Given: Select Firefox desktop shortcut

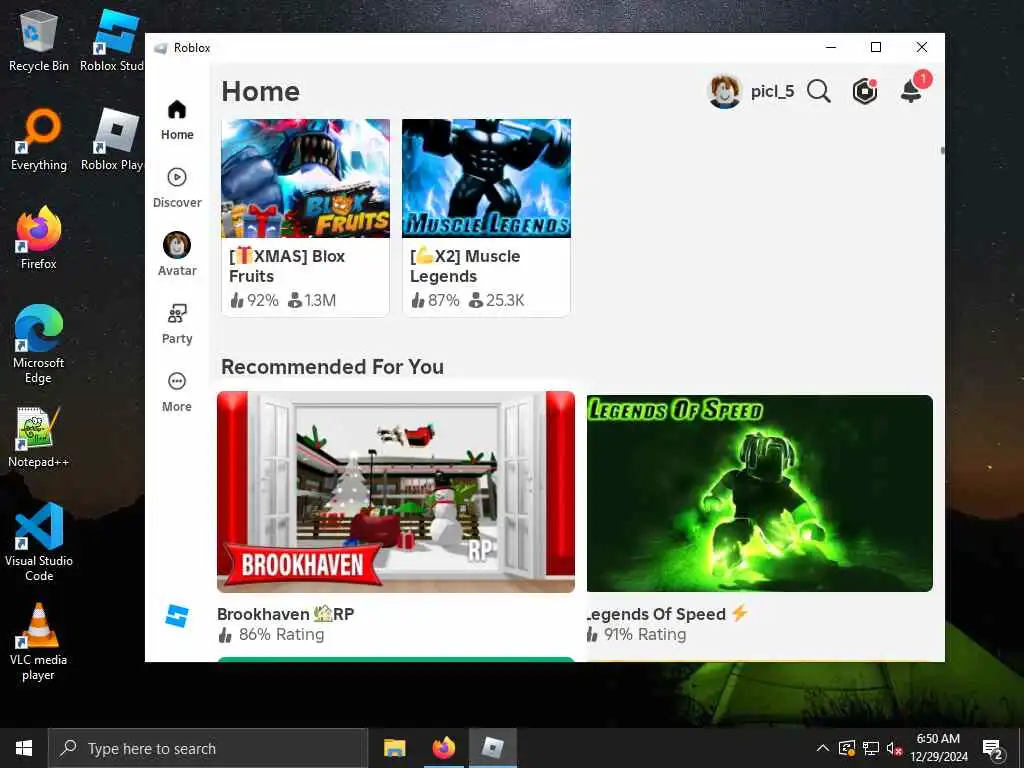Looking at the screenshot, I should (39, 238).
